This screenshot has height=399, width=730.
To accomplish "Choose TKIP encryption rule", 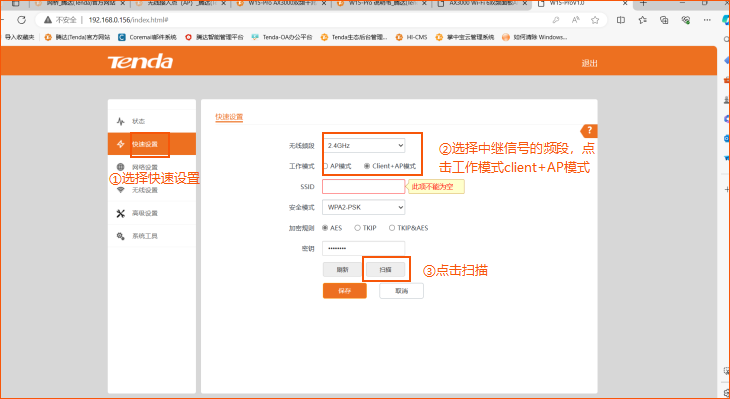I will (x=358, y=228).
